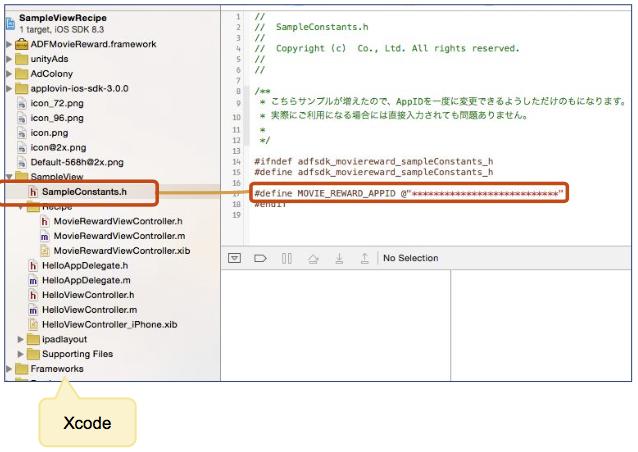This screenshot has width=638, height=452.
Task: Open MovieRewardViewController.h
Action: coord(118,221)
